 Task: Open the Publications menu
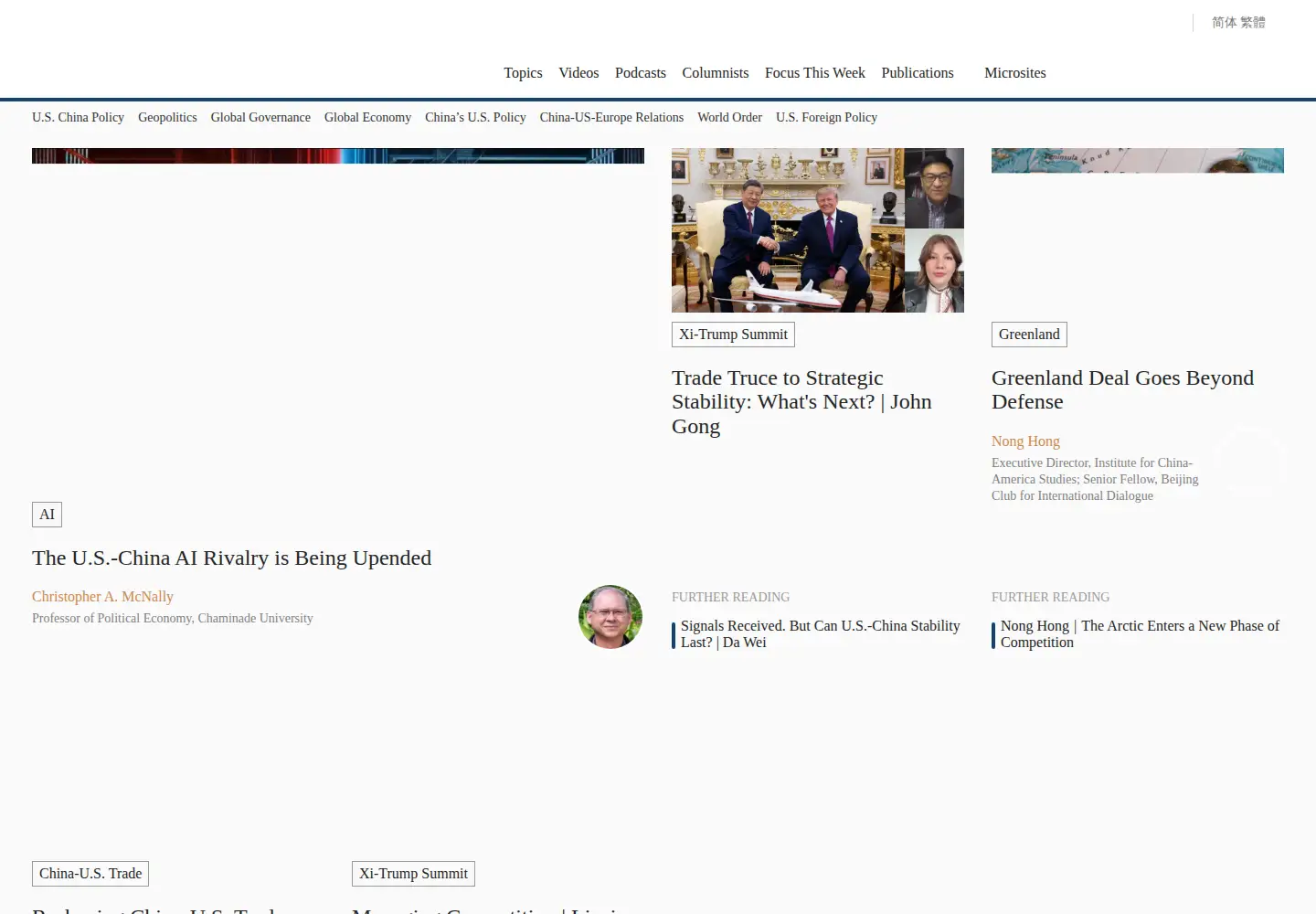(x=918, y=73)
